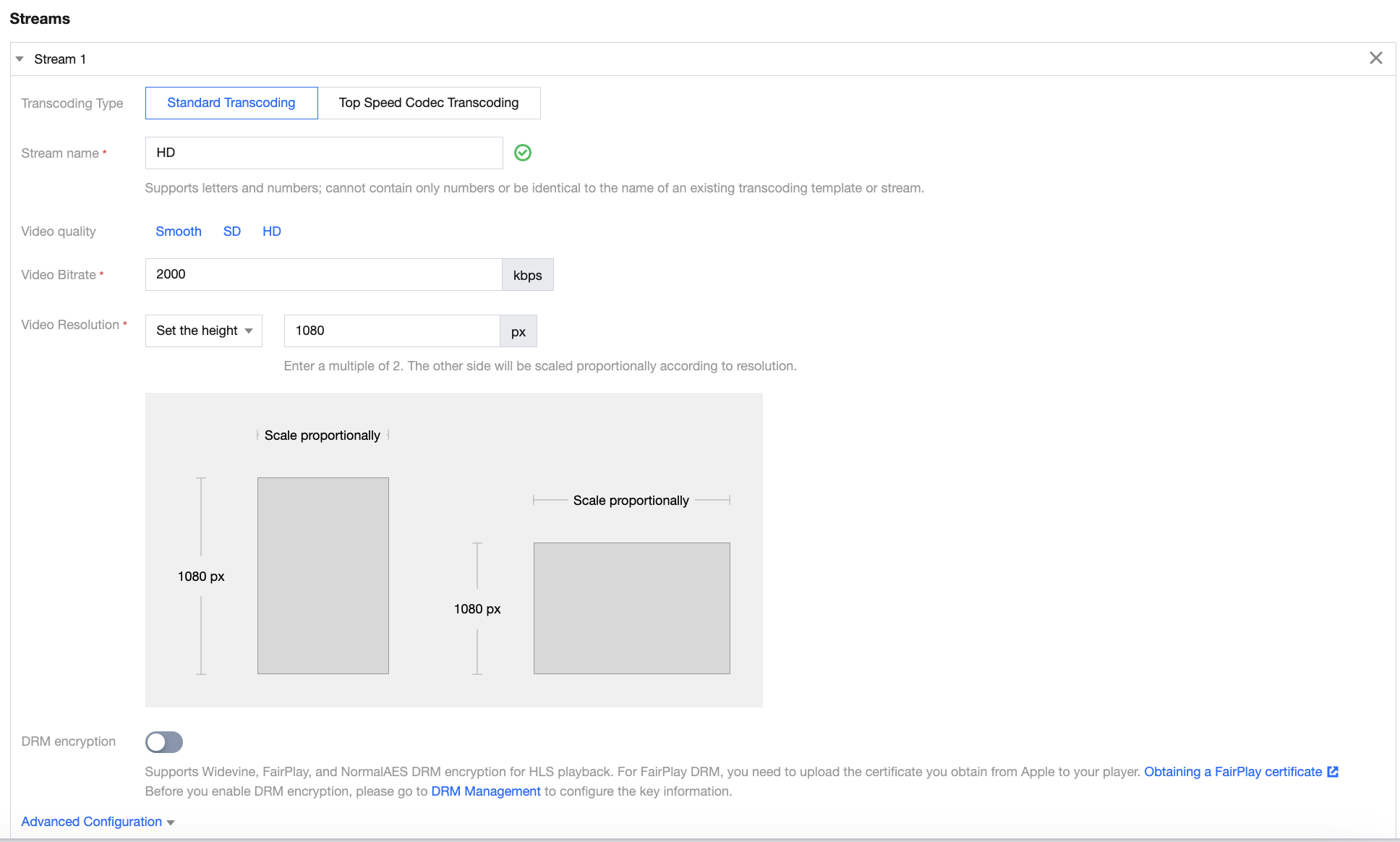Collapse the Stream 1 section arrow
Image resolution: width=1400 pixels, height=842 pixels.
pos(20,59)
